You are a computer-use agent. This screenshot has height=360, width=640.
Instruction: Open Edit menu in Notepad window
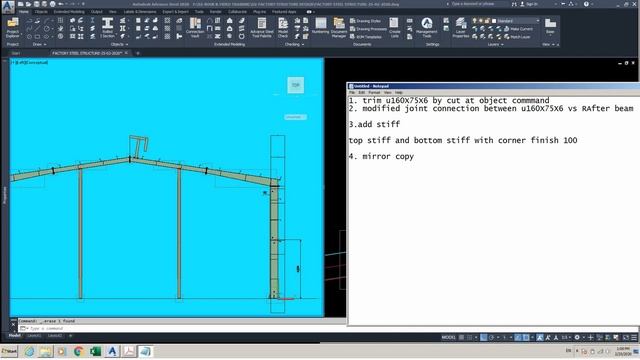[x=362, y=93]
